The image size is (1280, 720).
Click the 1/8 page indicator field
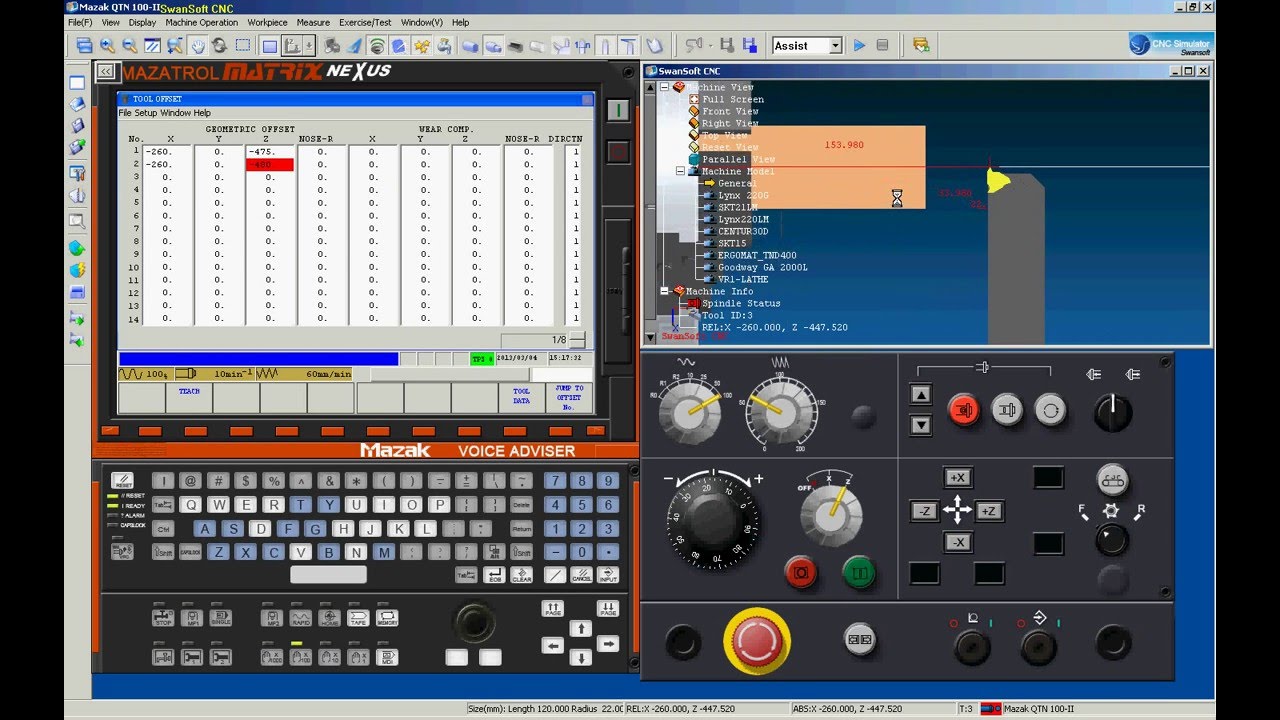[x=535, y=340]
